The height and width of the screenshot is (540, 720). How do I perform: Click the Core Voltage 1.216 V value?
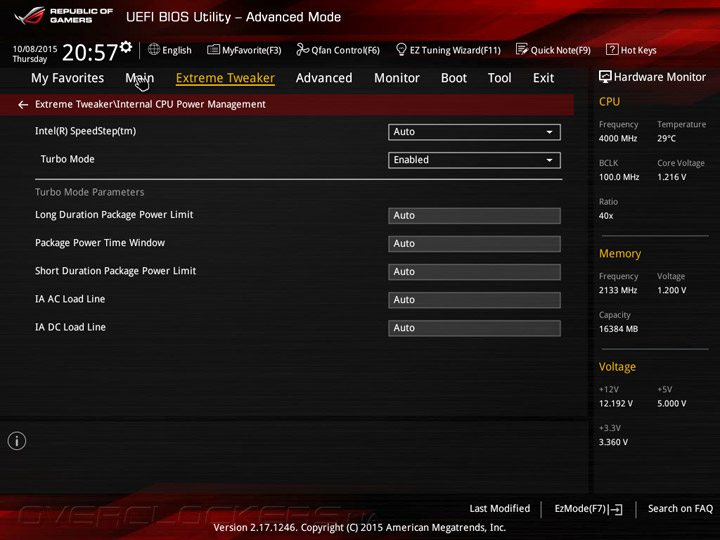coord(672,177)
